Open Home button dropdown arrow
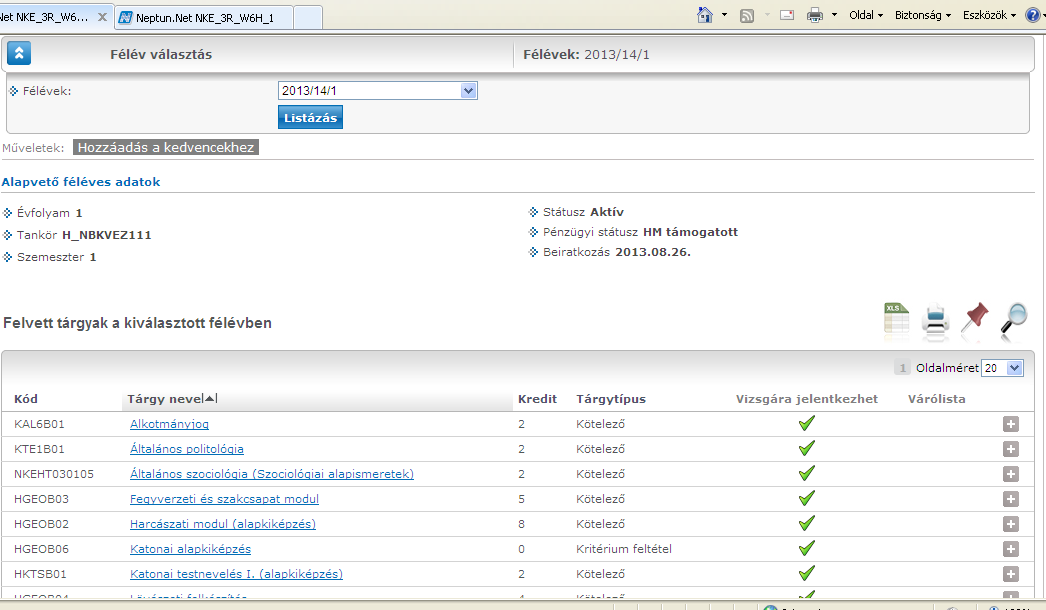1046x610 pixels. [x=724, y=15]
